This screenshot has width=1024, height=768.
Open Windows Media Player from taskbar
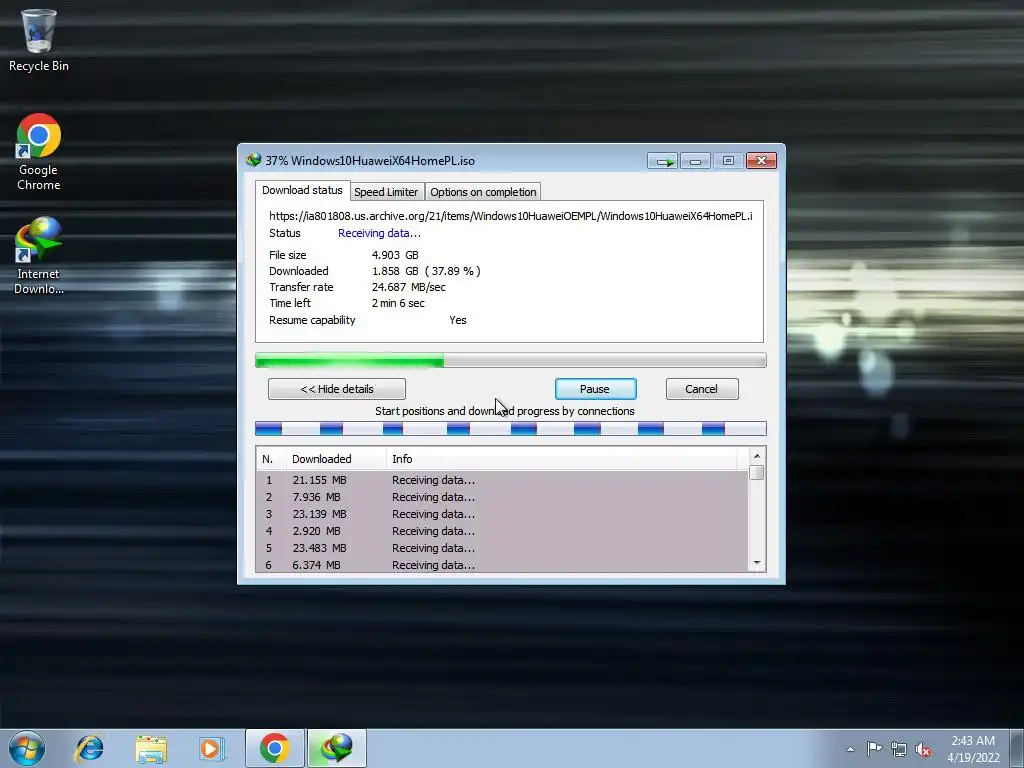click(211, 748)
